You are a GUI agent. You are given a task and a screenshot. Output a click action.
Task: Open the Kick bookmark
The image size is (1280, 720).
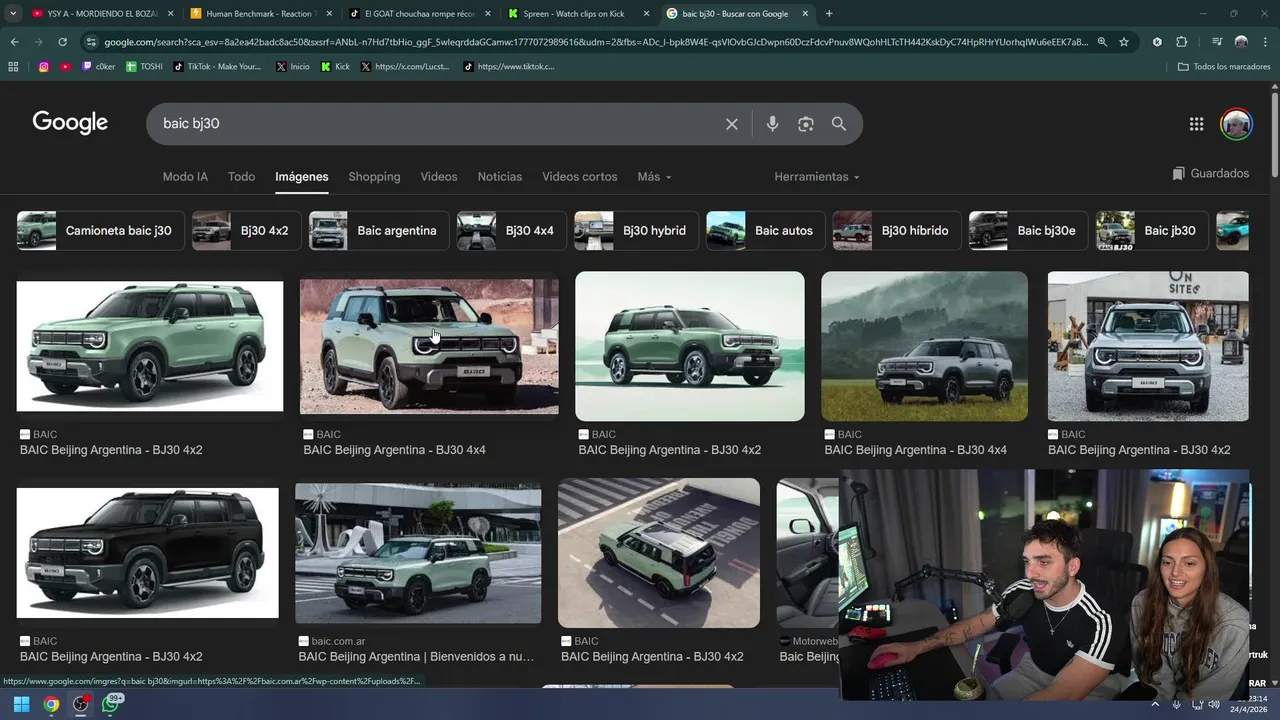point(336,67)
